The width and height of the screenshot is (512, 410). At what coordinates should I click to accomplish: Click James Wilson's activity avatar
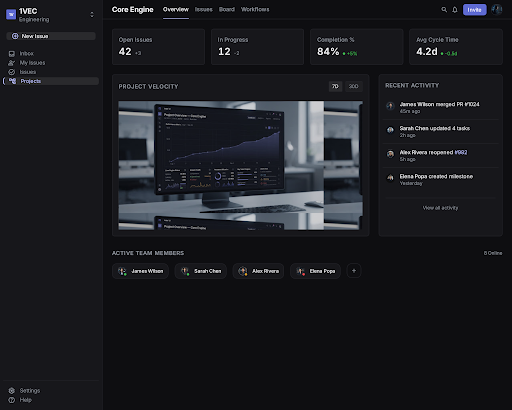click(x=390, y=106)
